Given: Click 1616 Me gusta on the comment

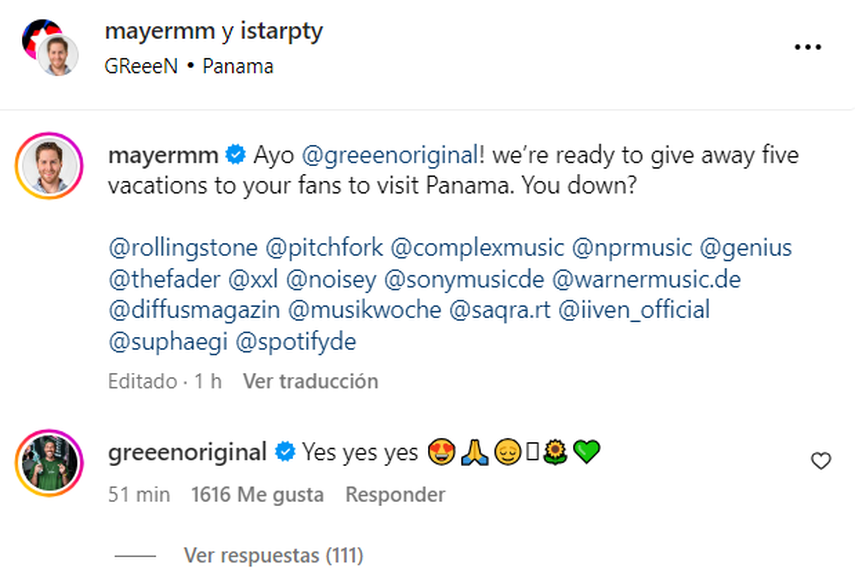Looking at the screenshot, I should (x=257, y=494).
